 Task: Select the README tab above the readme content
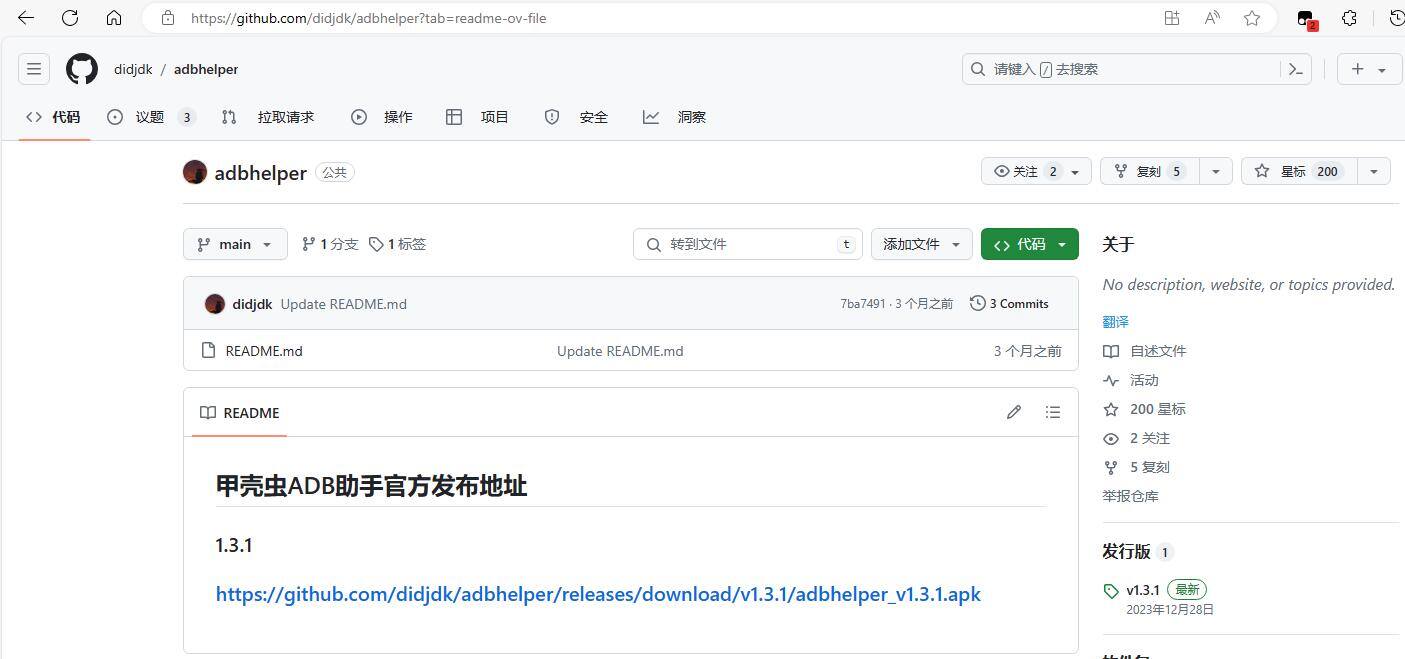(240, 413)
